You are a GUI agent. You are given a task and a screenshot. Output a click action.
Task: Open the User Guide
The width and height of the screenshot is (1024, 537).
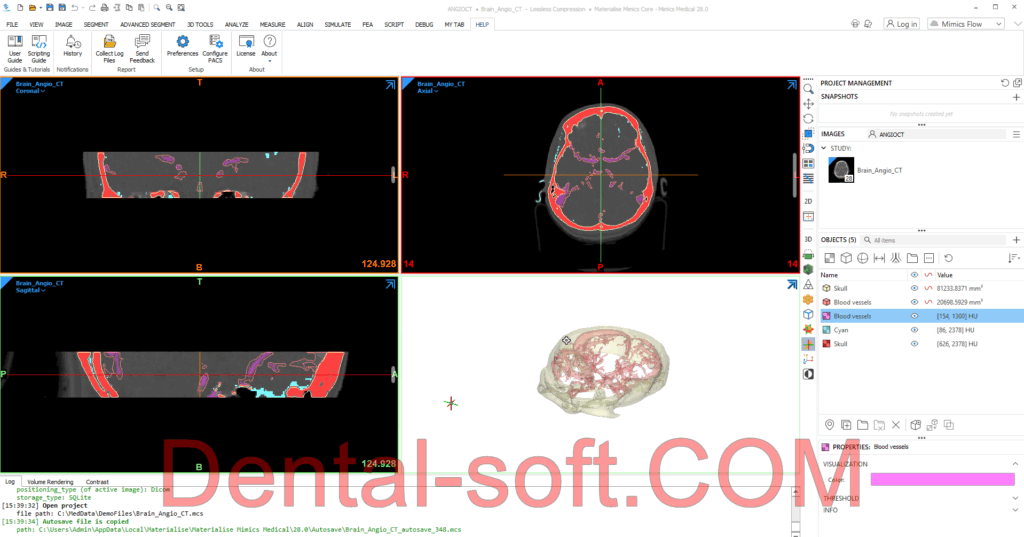[x=14, y=49]
